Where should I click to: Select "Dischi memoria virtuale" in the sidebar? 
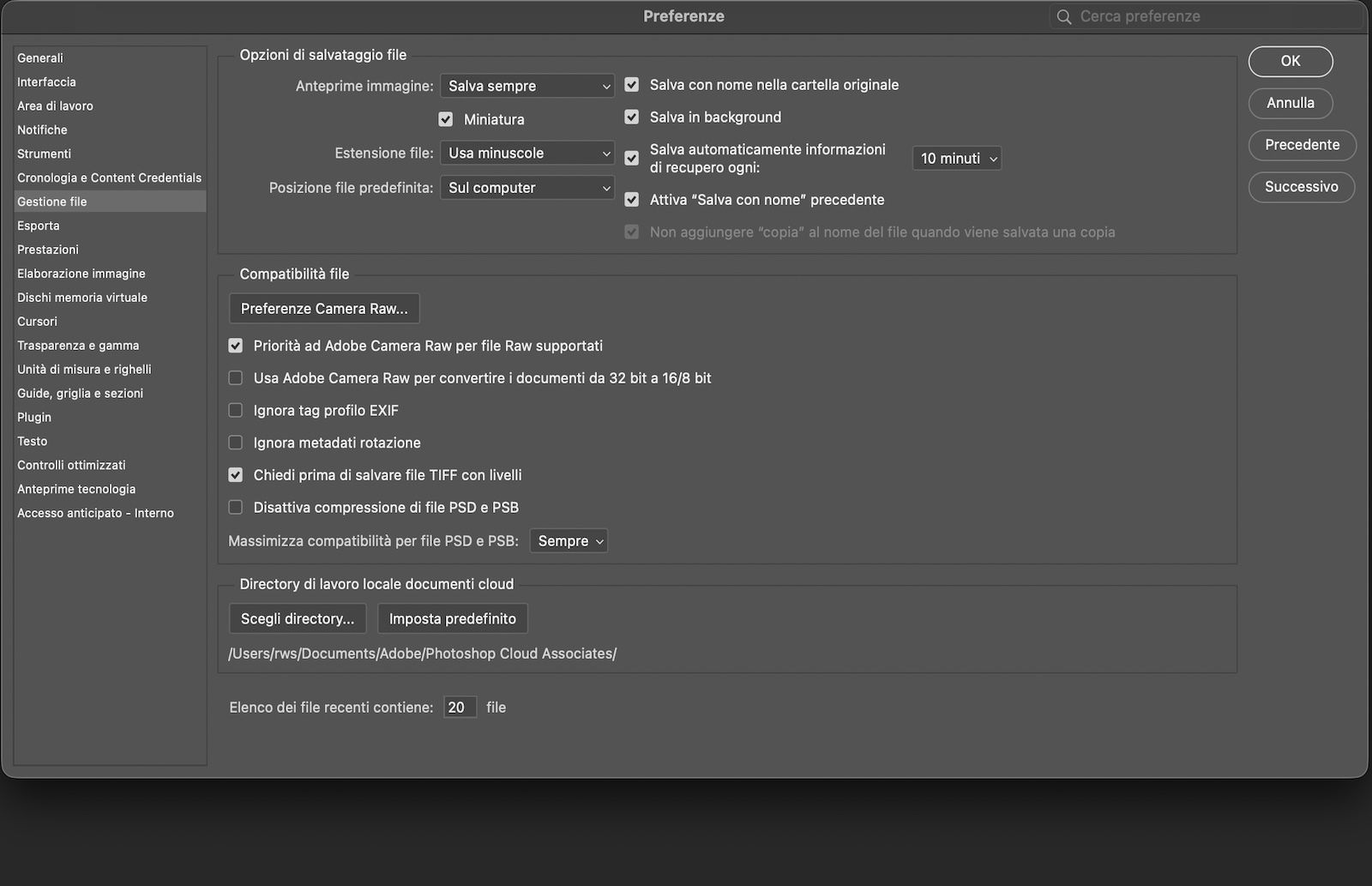(81, 297)
